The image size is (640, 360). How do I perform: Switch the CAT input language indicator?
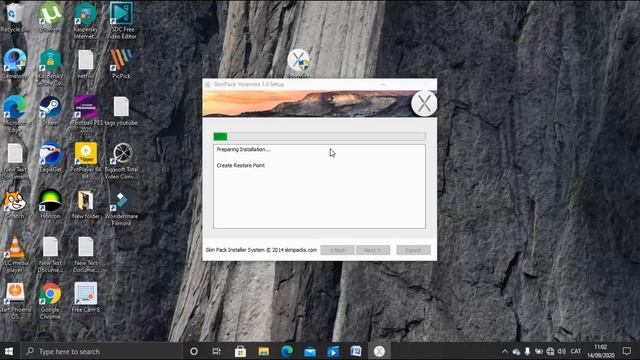click(576, 351)
